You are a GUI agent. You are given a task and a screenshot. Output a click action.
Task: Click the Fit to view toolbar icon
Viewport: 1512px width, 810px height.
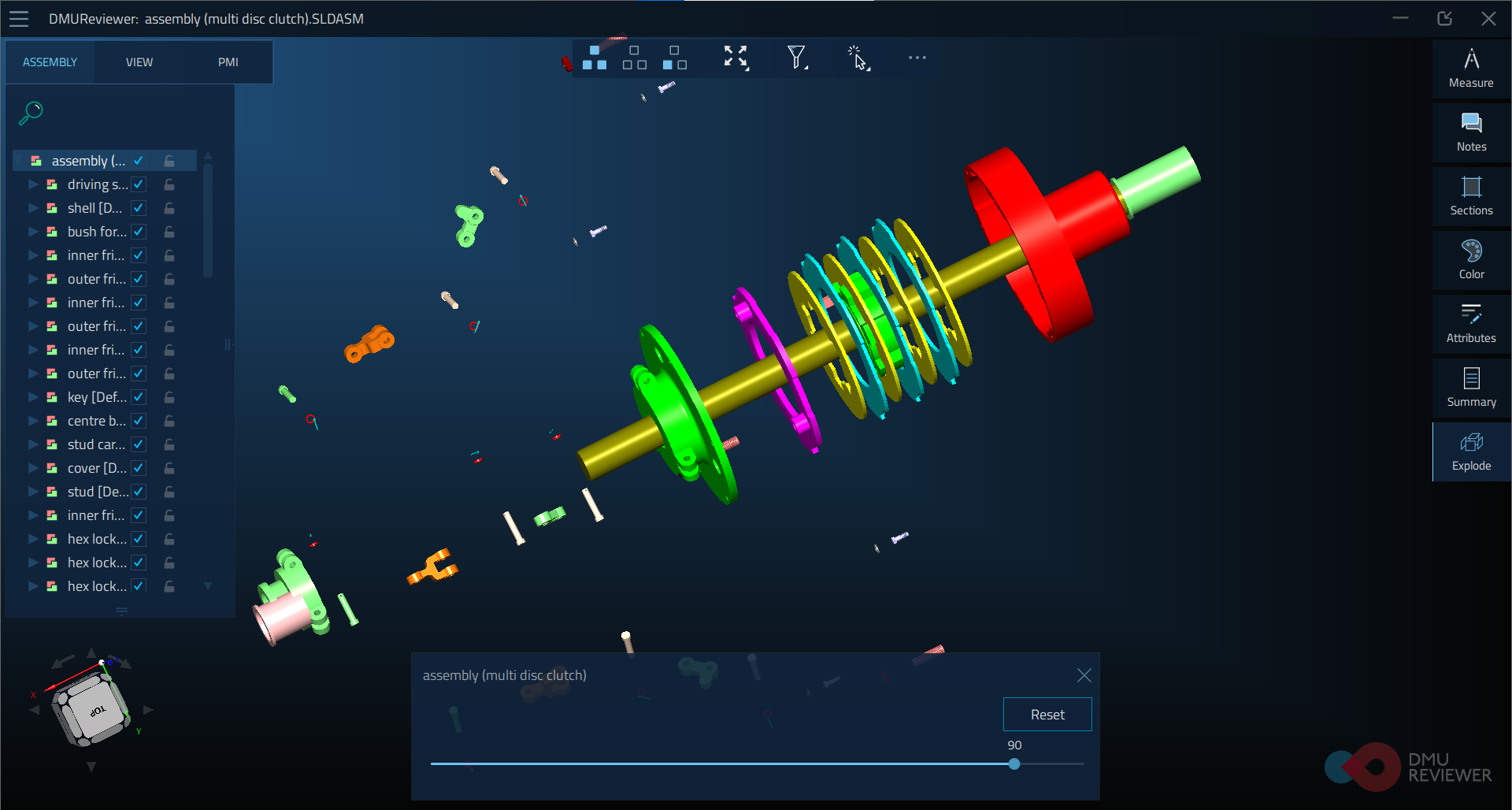pyautogui.click(x=734, y=57)
